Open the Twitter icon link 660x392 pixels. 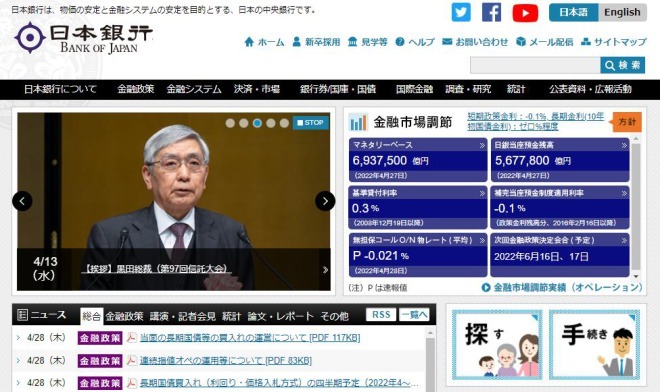pos(461,12)
